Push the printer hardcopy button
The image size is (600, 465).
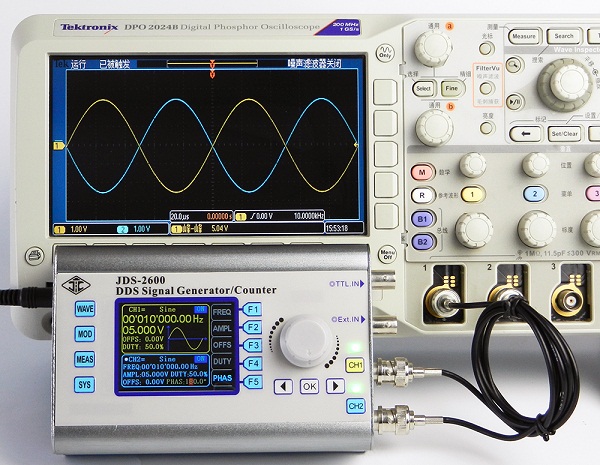pos(34,255)
